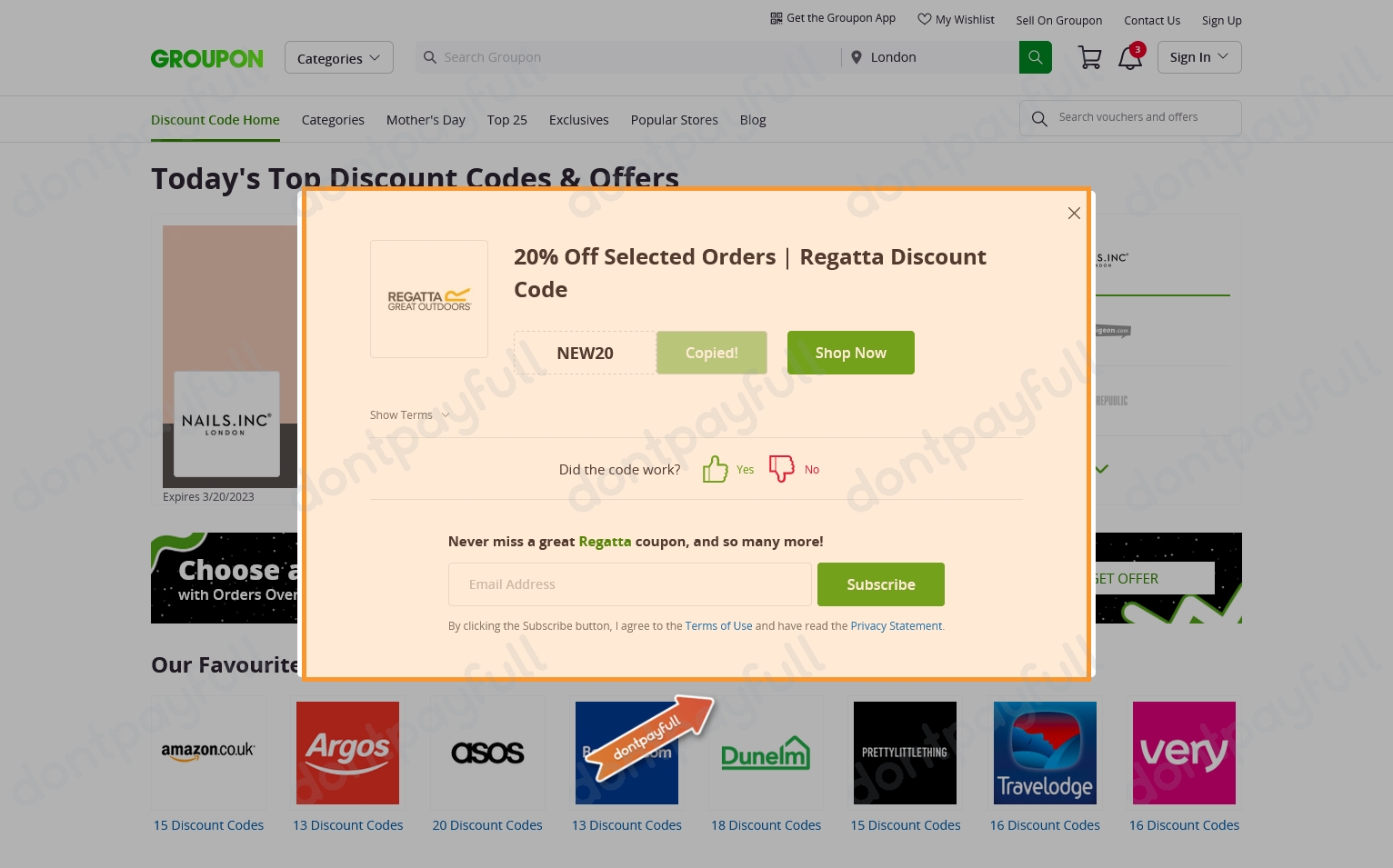Viewport: 1393px width, 868px height.
Task: Click the Subscribe button
Action: click(x=880, y=584)
